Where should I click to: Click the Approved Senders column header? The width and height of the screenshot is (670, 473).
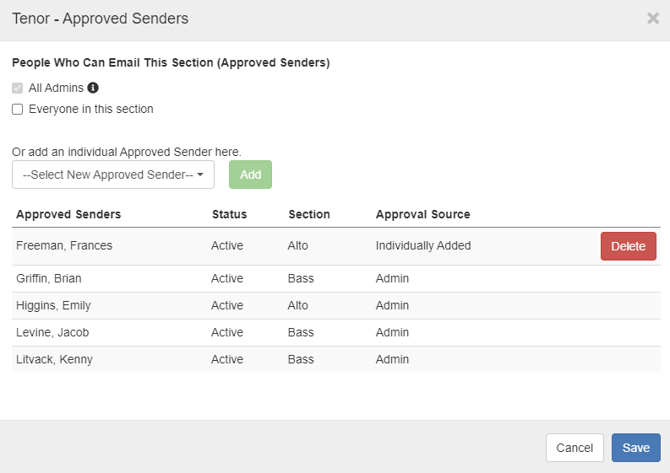(68, 214)
